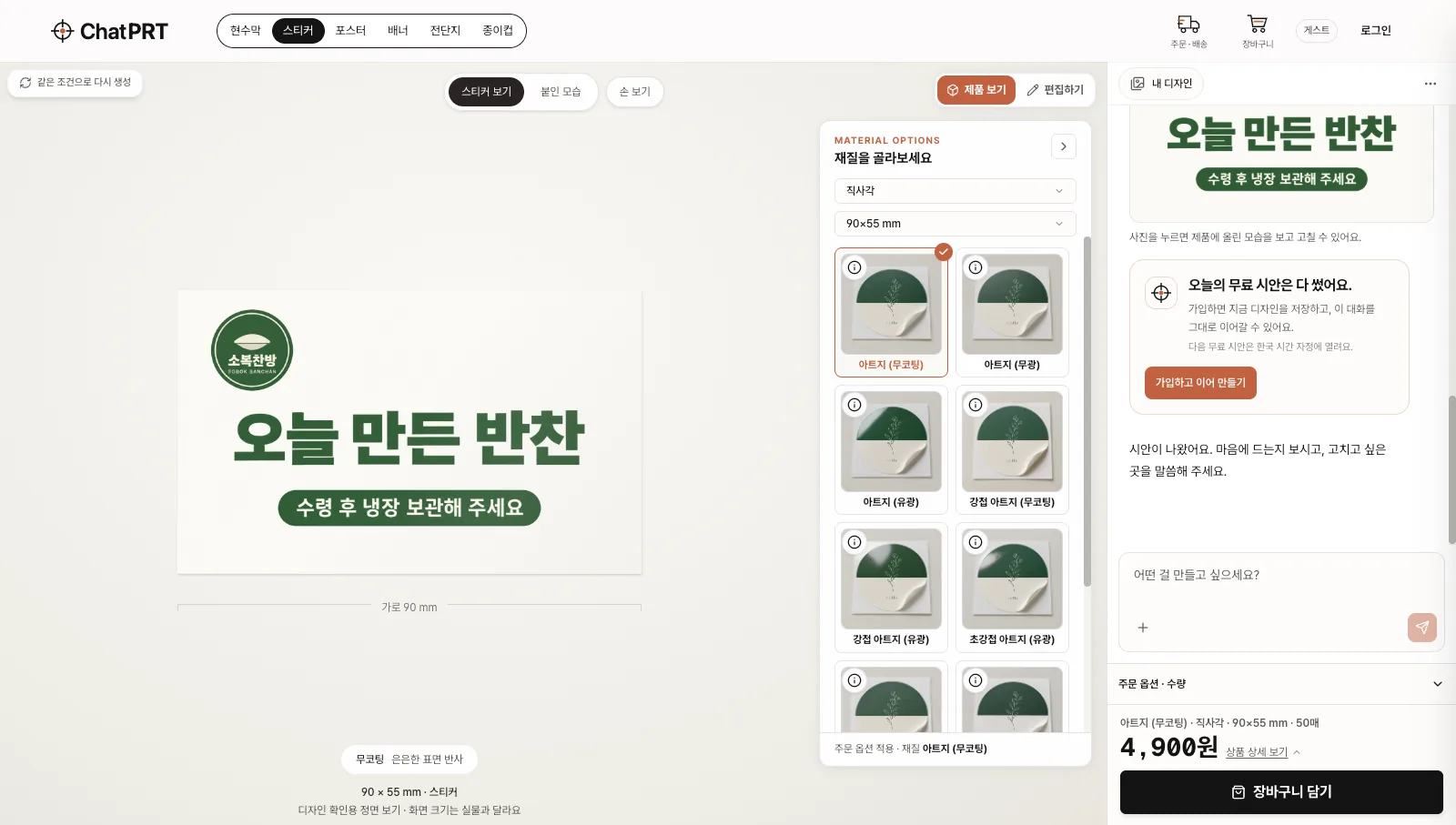
Task: Click 가입하고 이어 만들기 button
Action: coord(1200,383)
